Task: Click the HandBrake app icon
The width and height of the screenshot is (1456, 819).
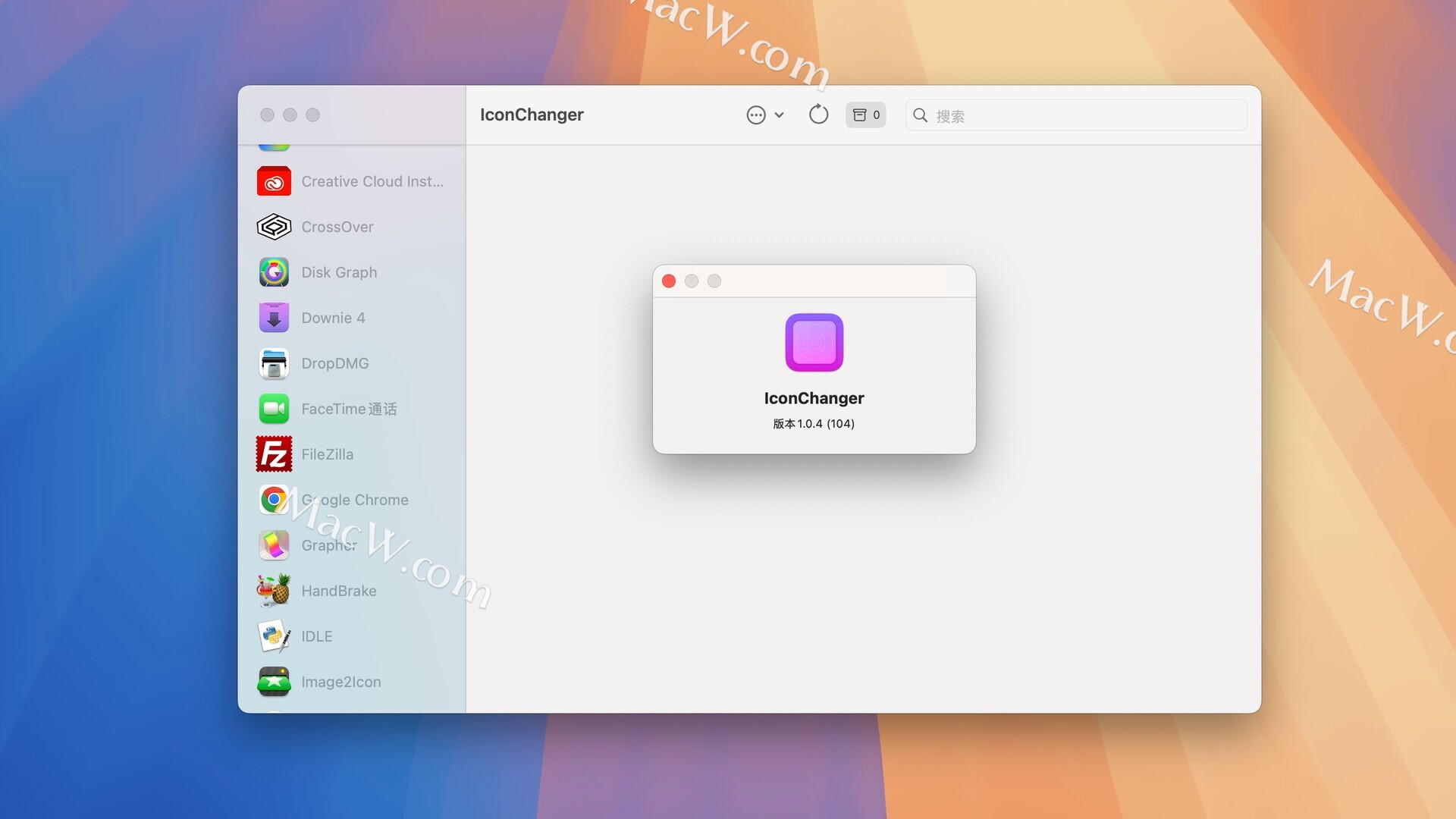Action: [274, 591]
